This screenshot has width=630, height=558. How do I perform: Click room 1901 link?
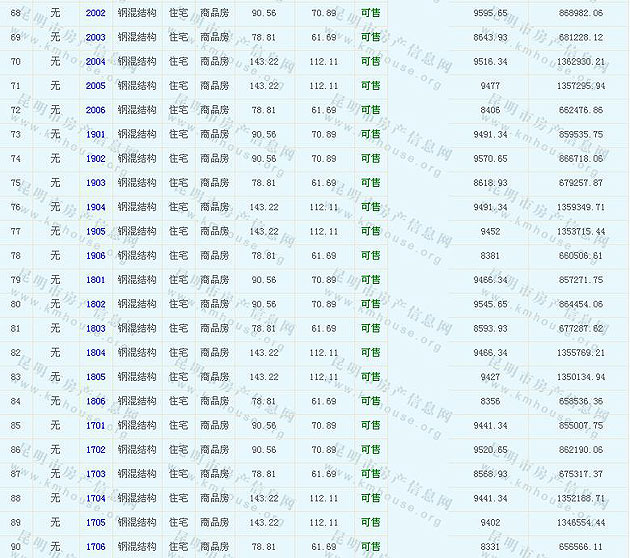coord(96,134)
